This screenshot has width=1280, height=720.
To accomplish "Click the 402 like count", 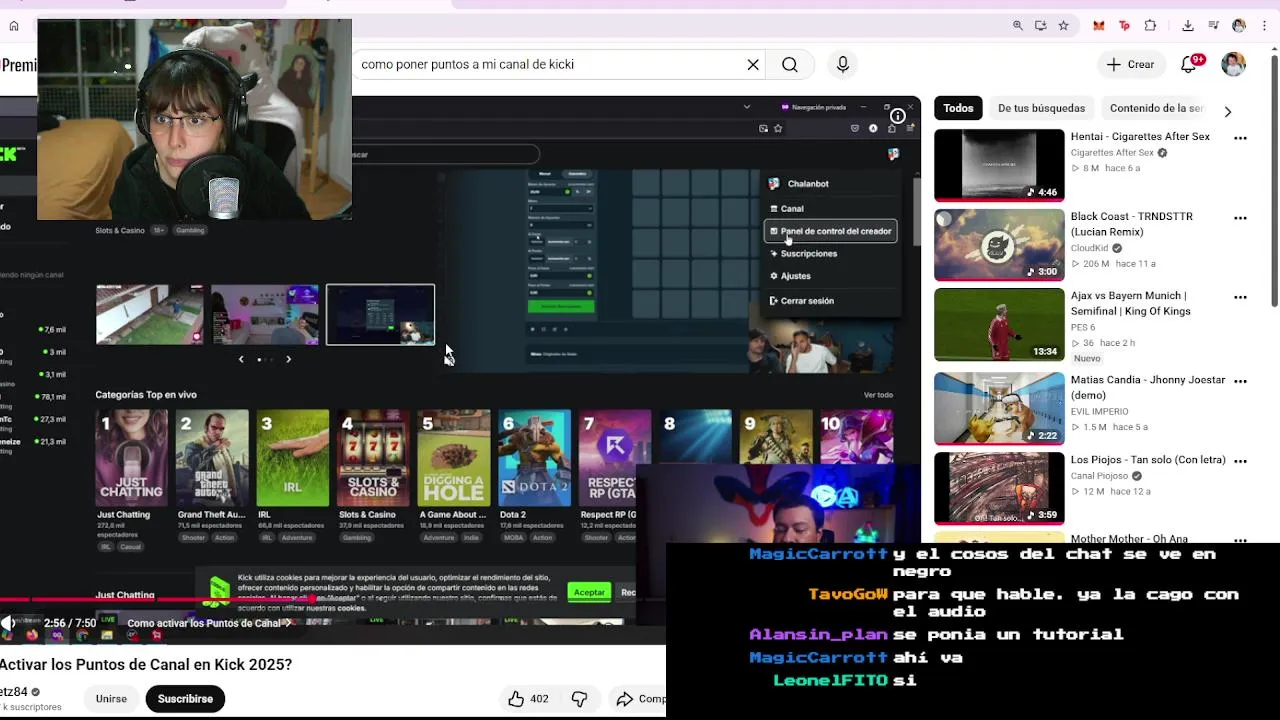I will [x=539, y=699].
